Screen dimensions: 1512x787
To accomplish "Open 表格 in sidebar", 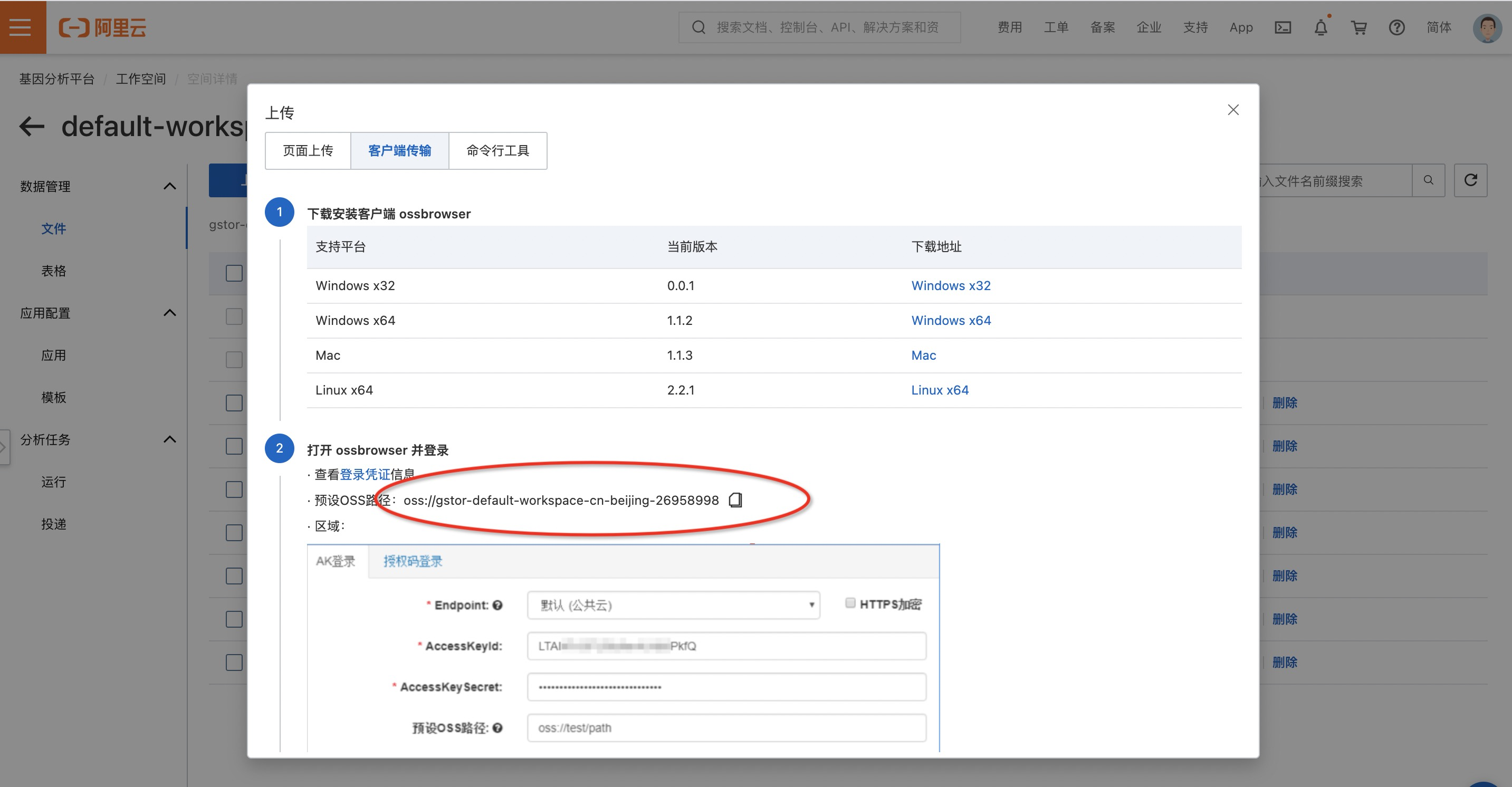I will point(53,271).
